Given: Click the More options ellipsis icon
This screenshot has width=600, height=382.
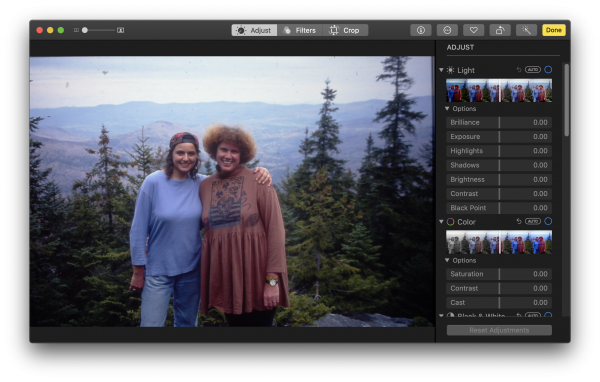Looking at the screenshot, I should [x=447, y=30].
